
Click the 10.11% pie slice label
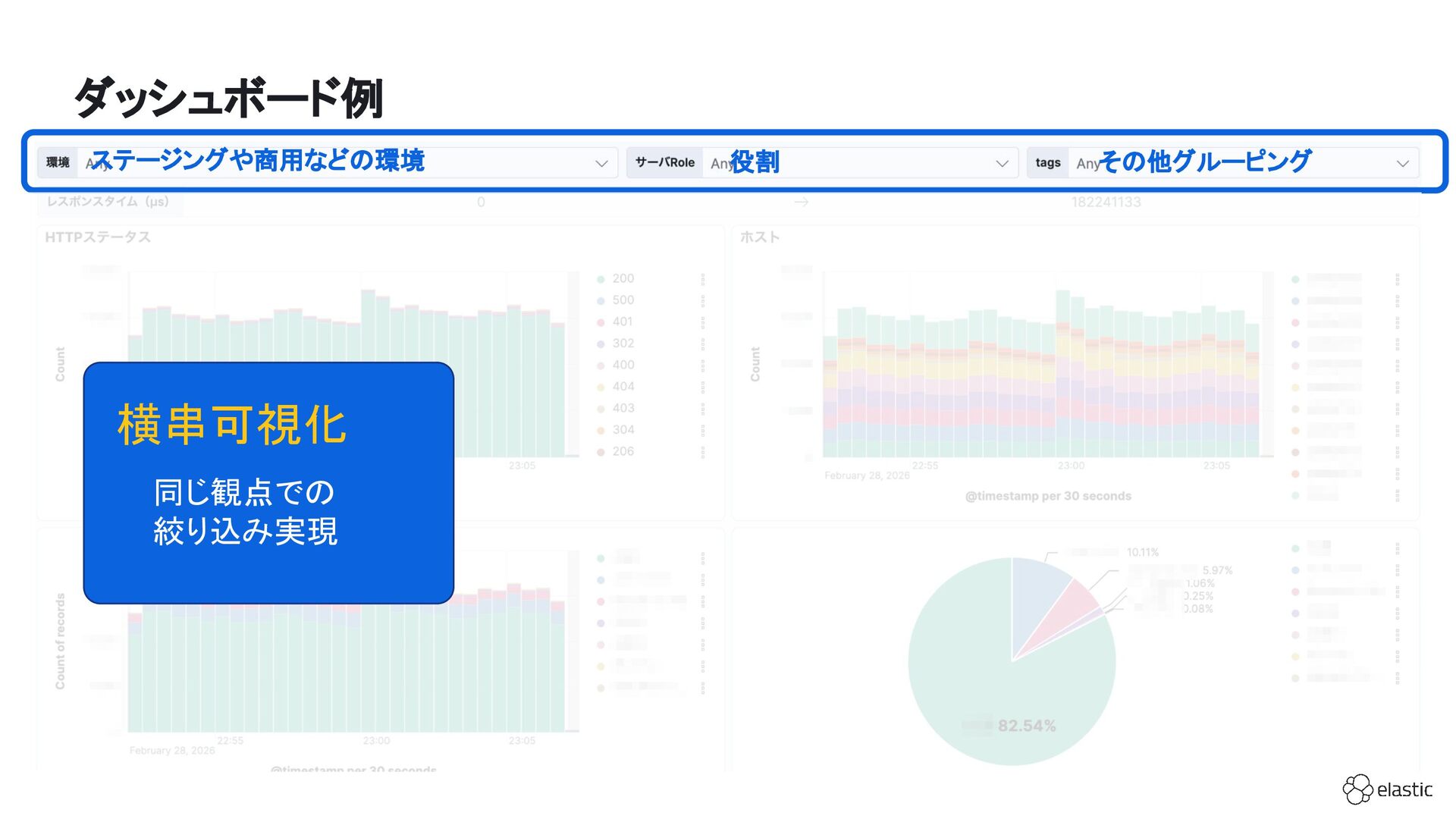click(x=1142, y=553)
